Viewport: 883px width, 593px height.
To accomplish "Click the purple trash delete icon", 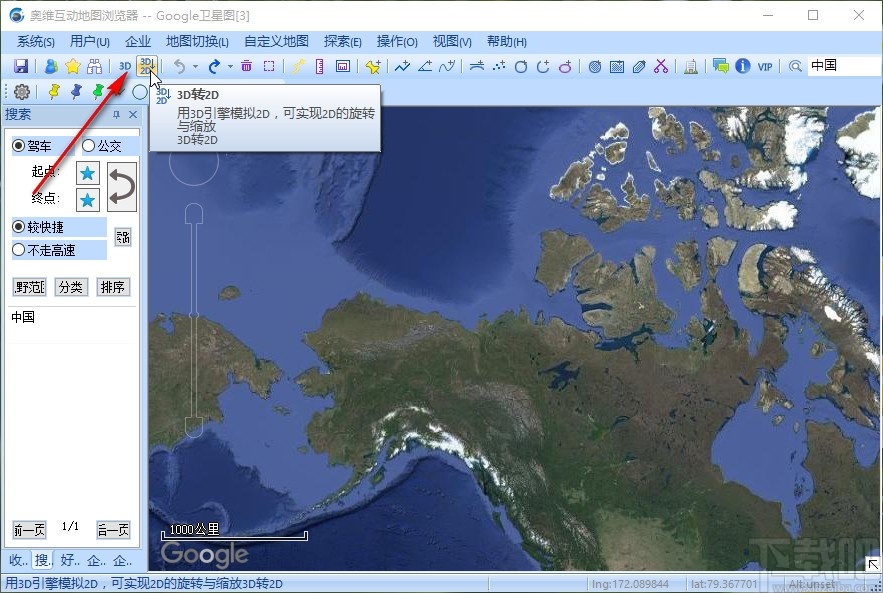I will 247,66.
